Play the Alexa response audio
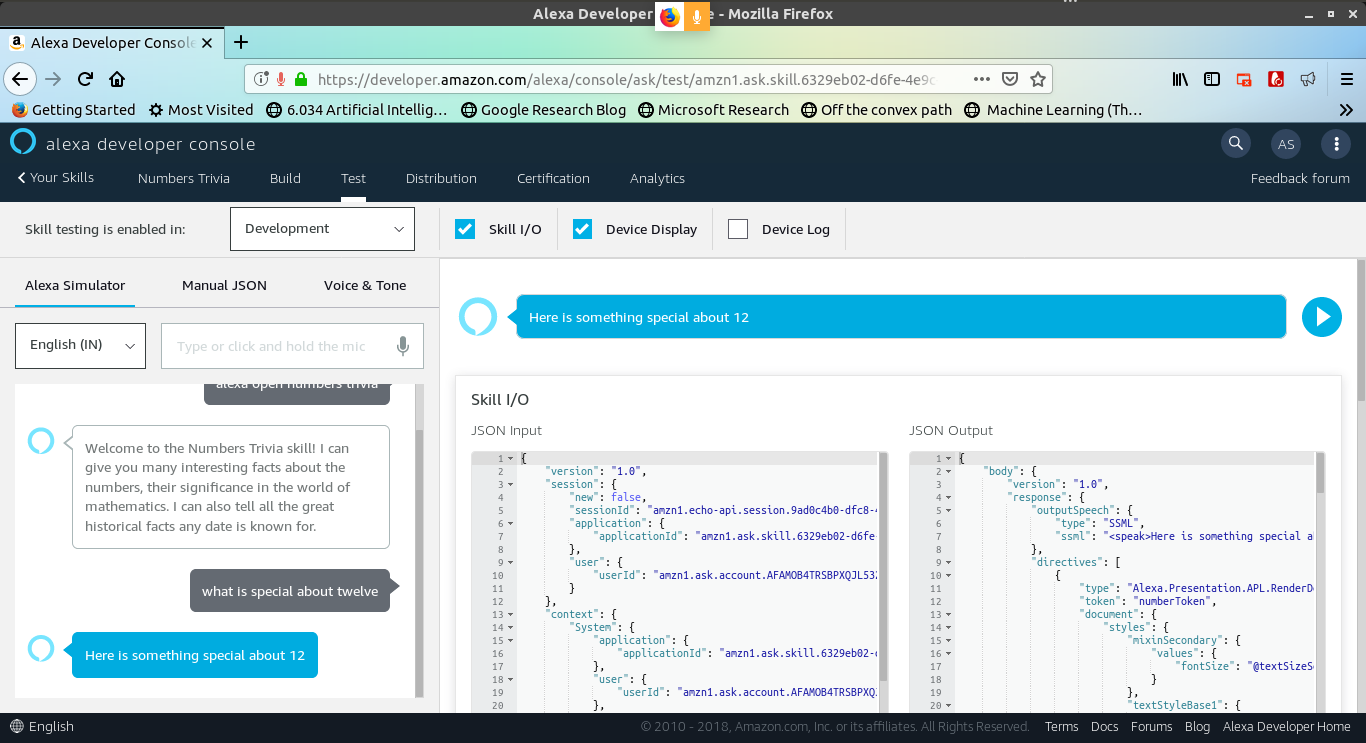This screenshot has width=1366, height=743. pyautogui.click(x=1321, y=317)
